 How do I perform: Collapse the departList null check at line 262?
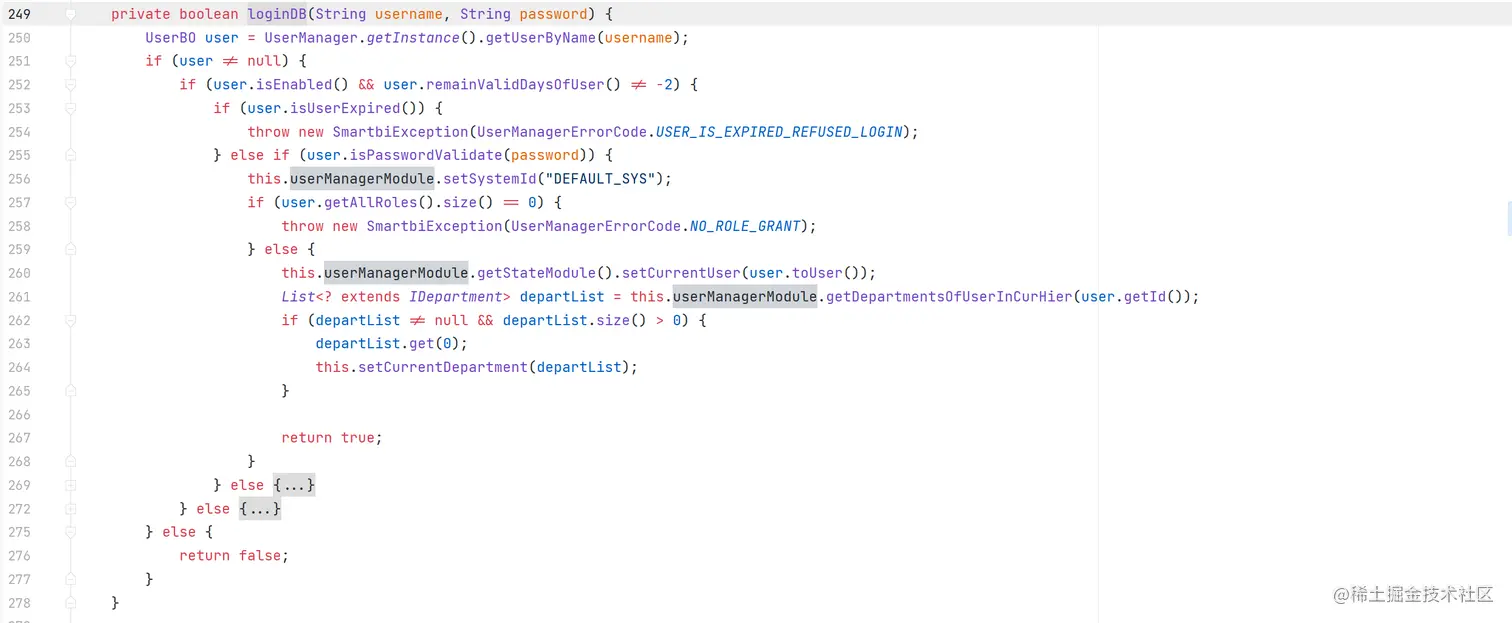pos(70,320)
